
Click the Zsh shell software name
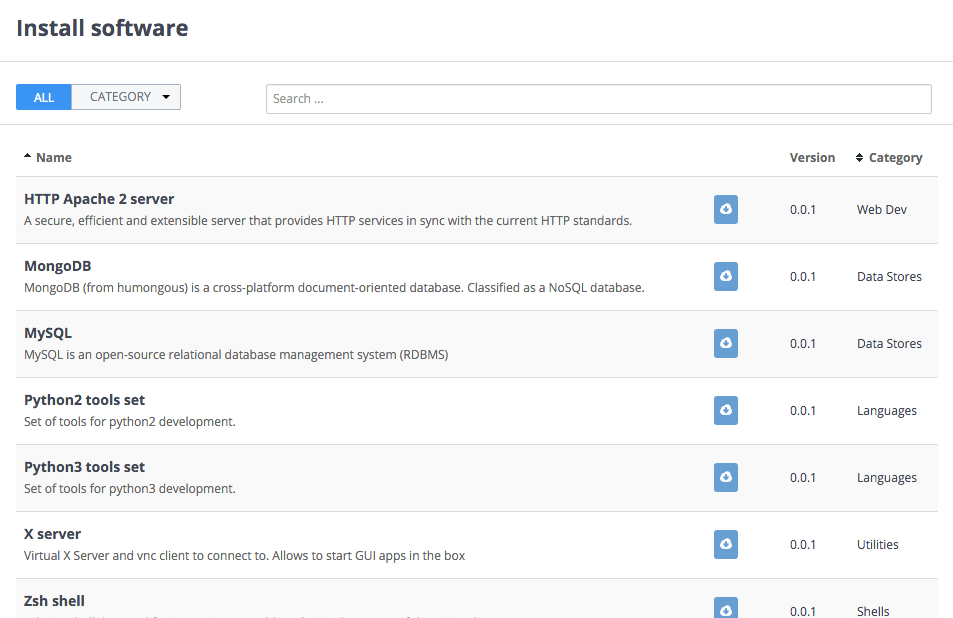pyautogui.click(x=54, y=601)
